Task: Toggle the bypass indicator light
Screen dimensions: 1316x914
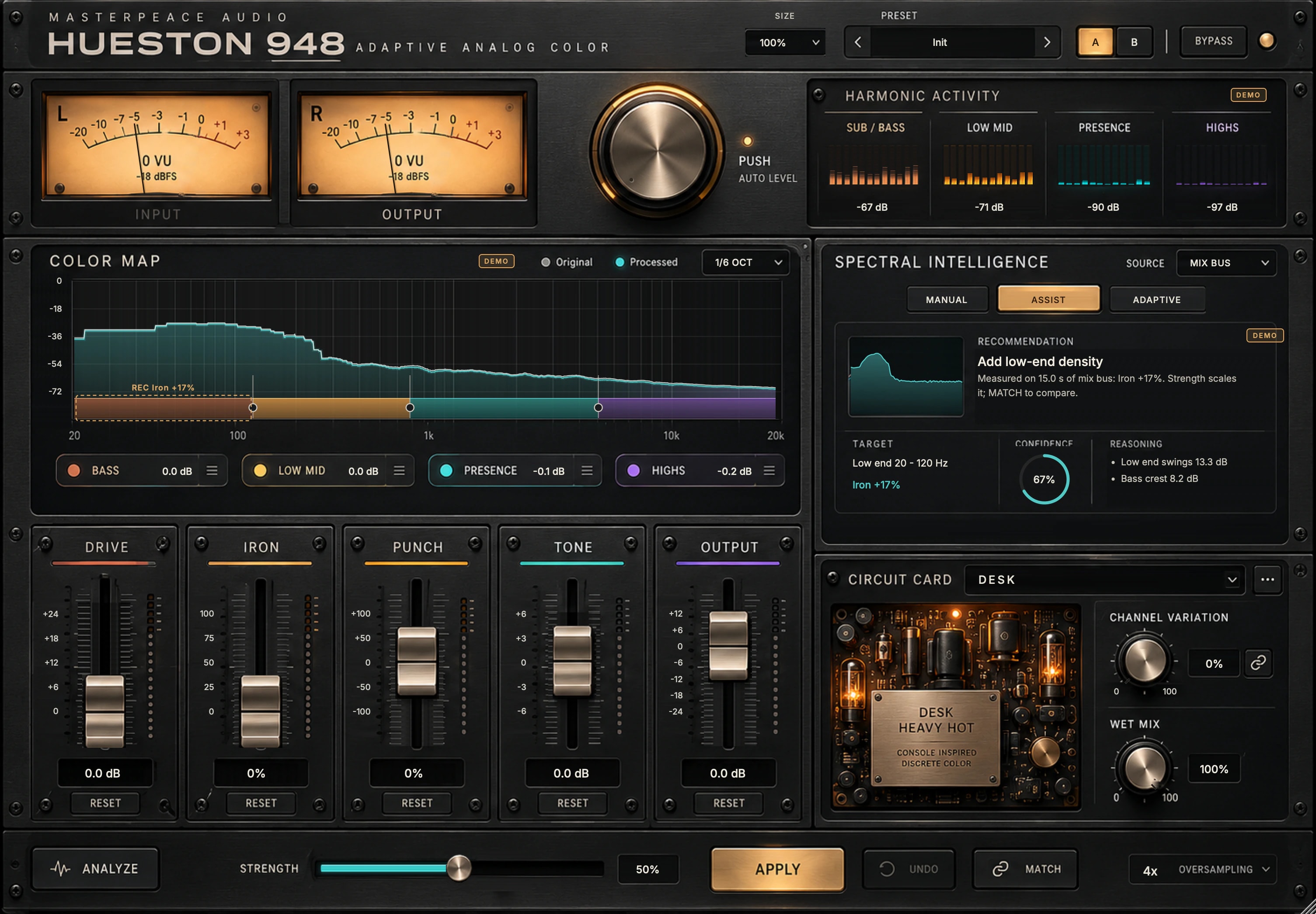Action: click(1267, 41)
